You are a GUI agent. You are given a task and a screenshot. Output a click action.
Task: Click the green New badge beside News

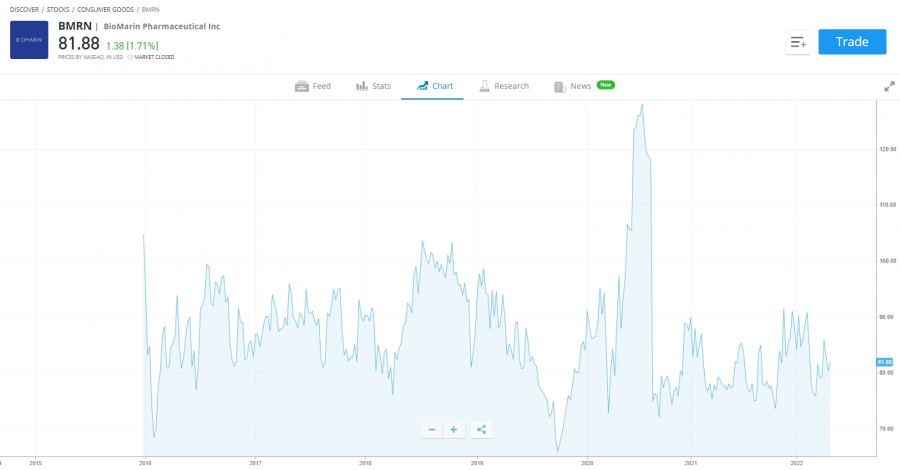pyautogui.click(x=606, y=85)
